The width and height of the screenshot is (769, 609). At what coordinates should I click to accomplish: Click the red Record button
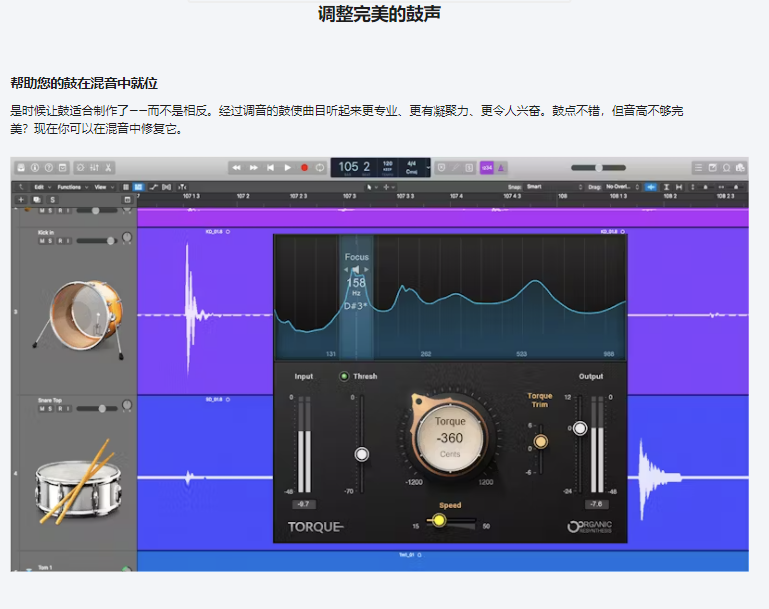coord(304,168)
